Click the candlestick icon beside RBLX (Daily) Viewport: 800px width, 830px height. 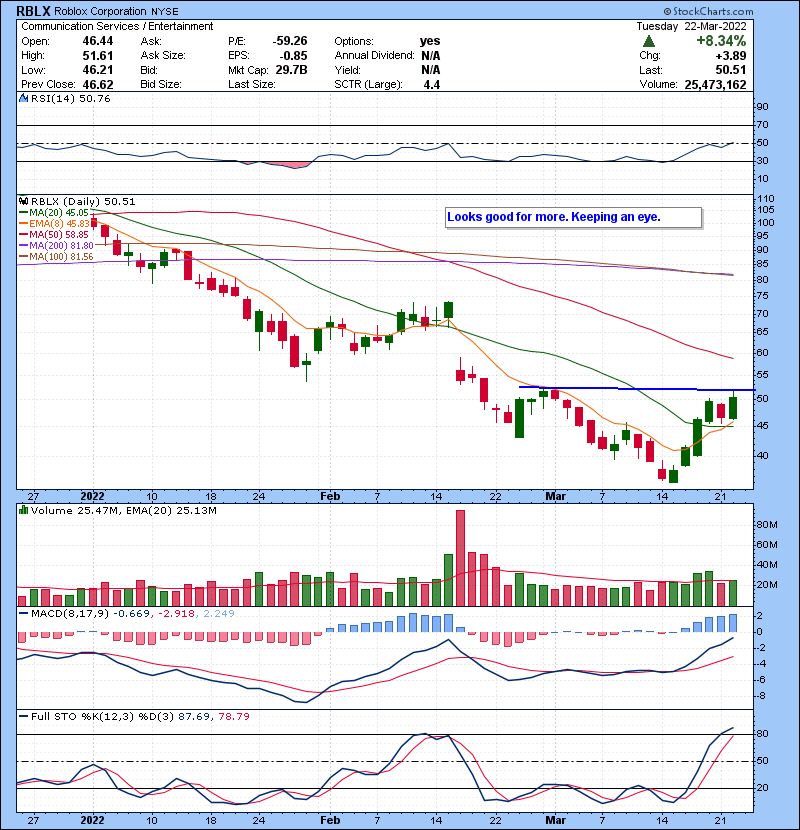click(x=23, y=202)
